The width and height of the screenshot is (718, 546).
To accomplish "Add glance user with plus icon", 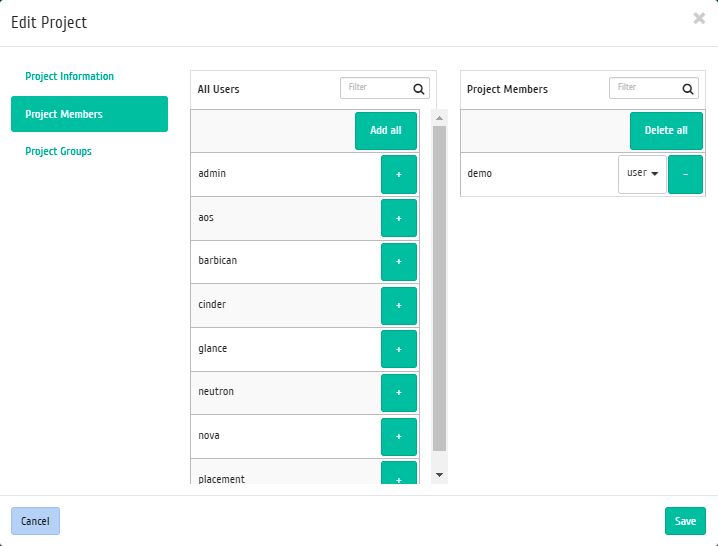I will [x=399, y=349].
